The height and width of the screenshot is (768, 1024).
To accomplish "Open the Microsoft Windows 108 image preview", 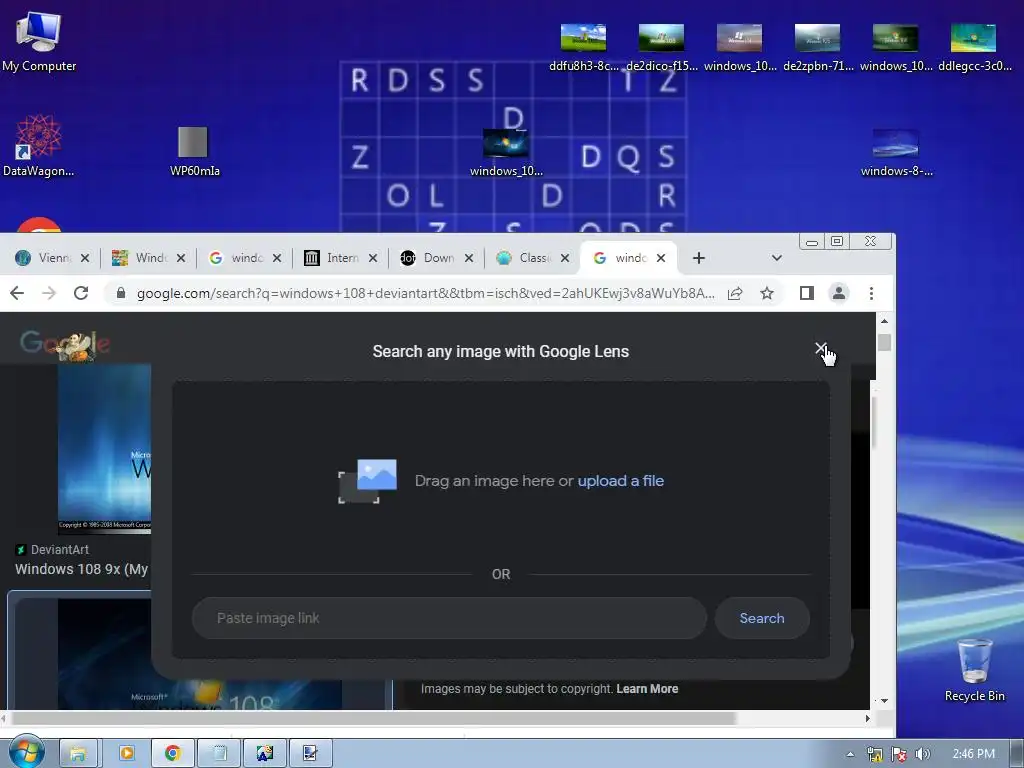I will pos(199,654).
